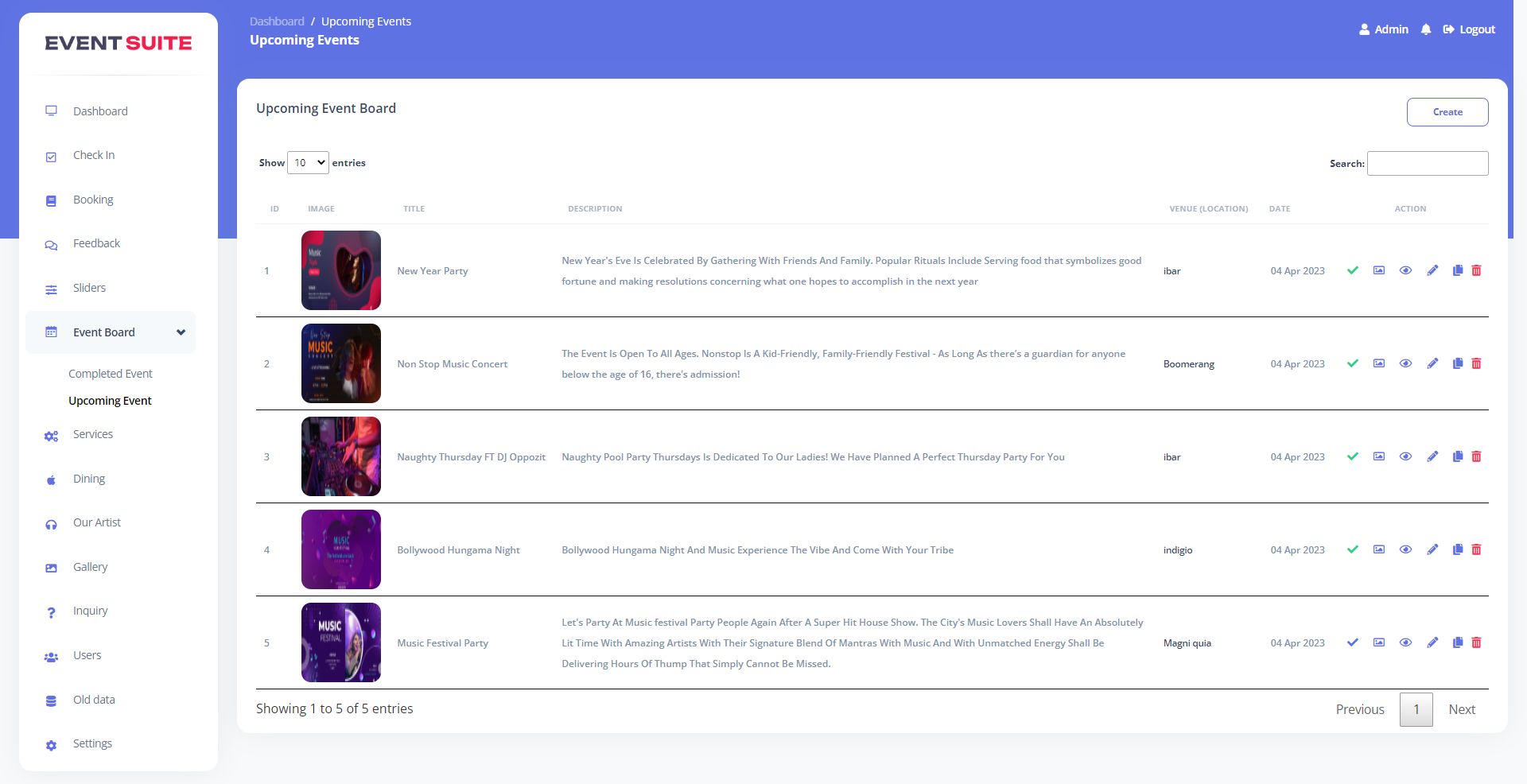Focus the Search input field
This screenshot has height=784, width=1527.
1427,164
